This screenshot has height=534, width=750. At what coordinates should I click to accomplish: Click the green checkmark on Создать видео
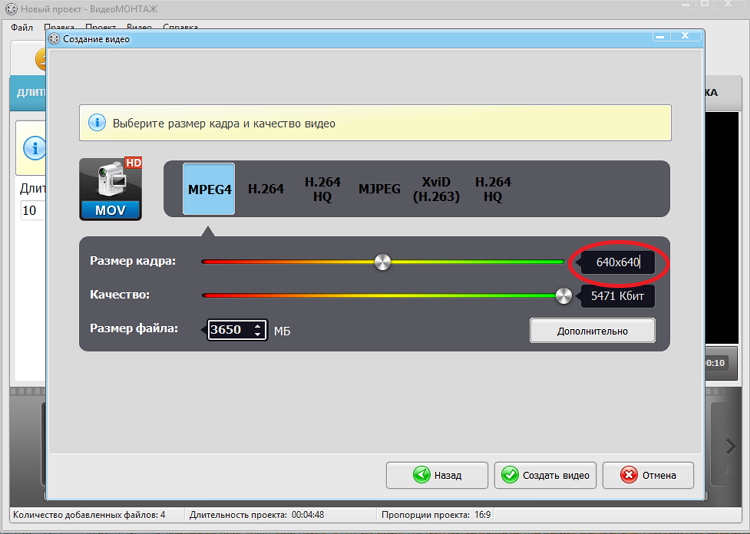point(510,475)
